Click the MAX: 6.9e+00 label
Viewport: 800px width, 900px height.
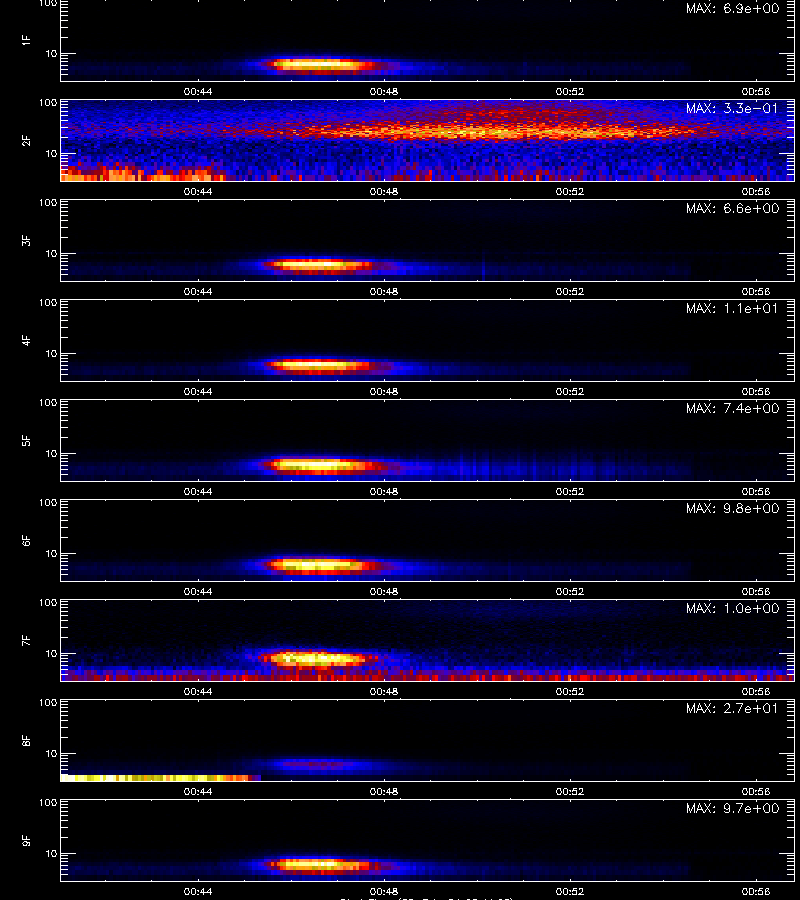click(732, 9)
